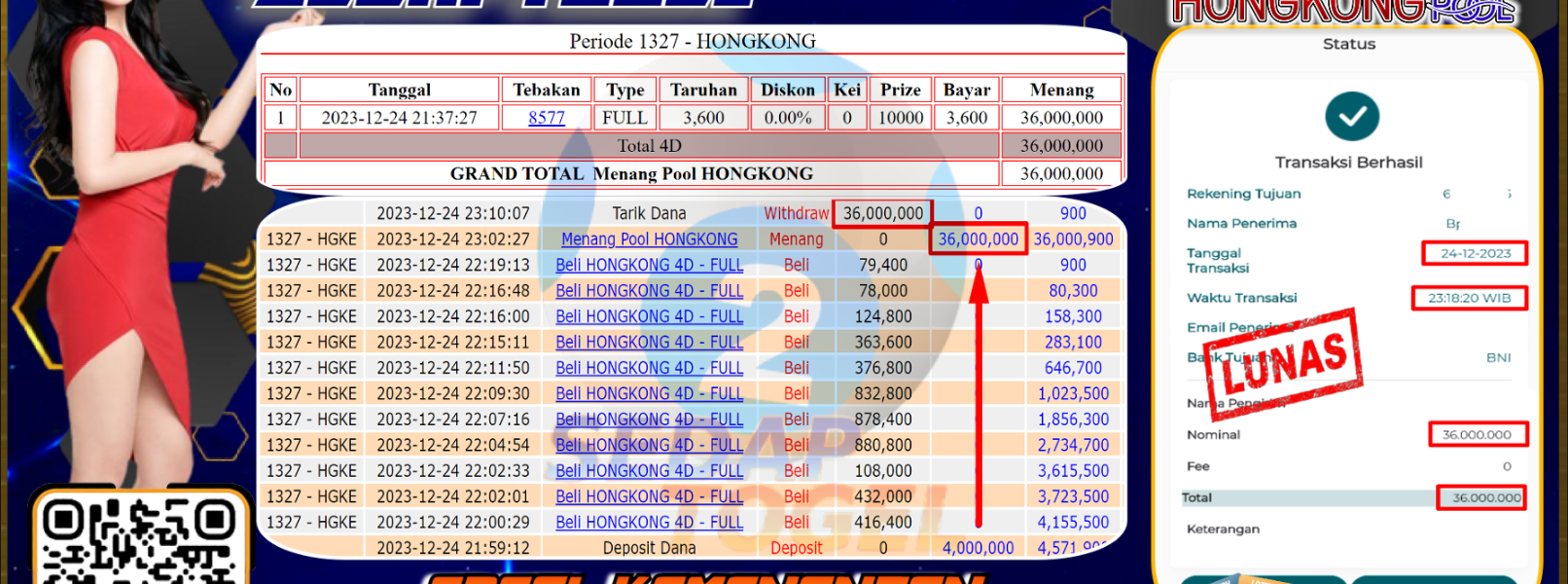Open Beli HONGKONG 4D link at 22:16:00
The width and height of the screenshot is (1568, 584).
649,316
